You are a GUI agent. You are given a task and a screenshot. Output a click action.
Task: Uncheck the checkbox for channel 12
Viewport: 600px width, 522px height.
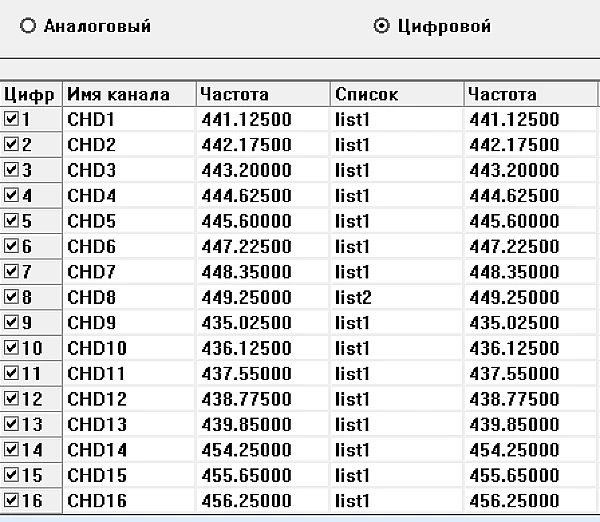point(11,398)
